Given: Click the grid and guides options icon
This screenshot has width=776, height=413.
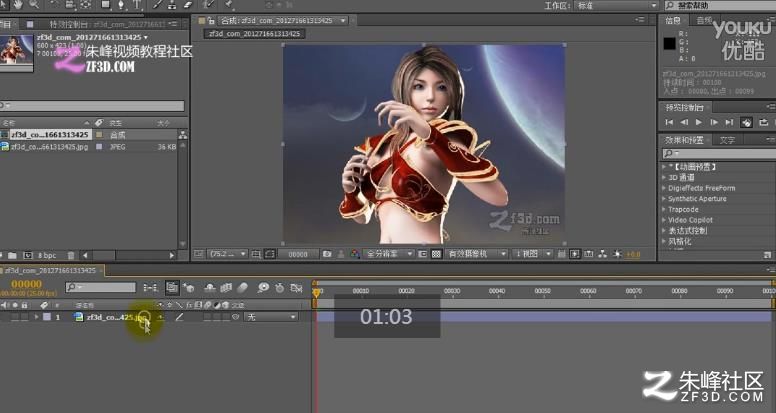Looking at the screenshot, I should coord(256,254).
